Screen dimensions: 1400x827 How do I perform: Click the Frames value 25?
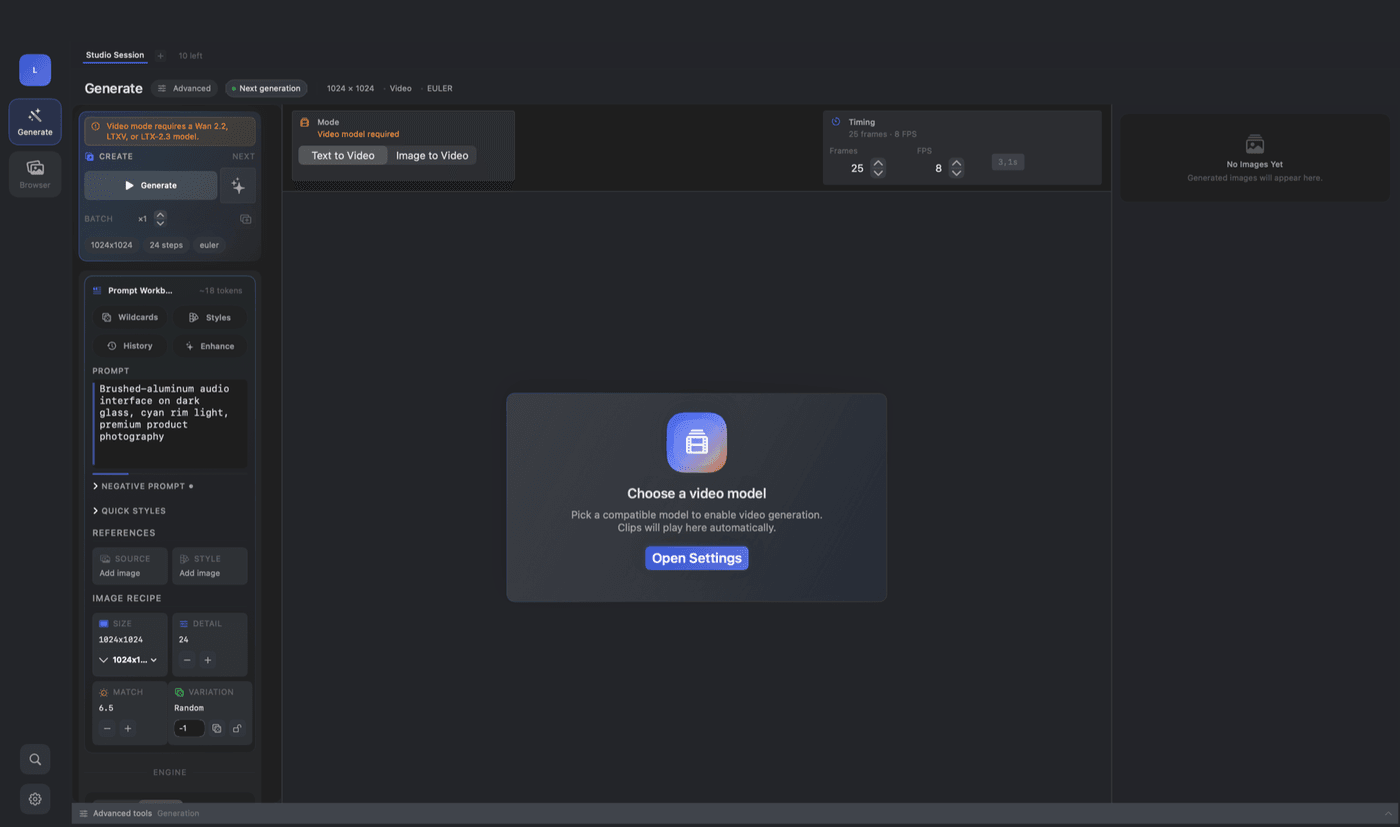tap(857, 169)
